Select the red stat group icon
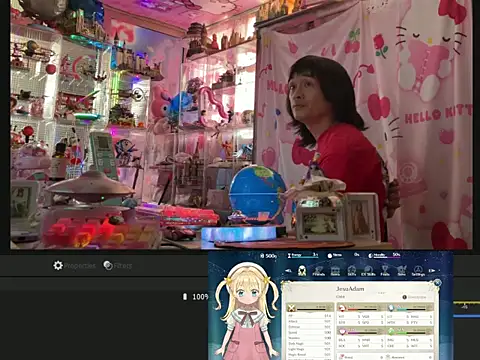Viewport: 480px width, 360px height. point(341,307)
